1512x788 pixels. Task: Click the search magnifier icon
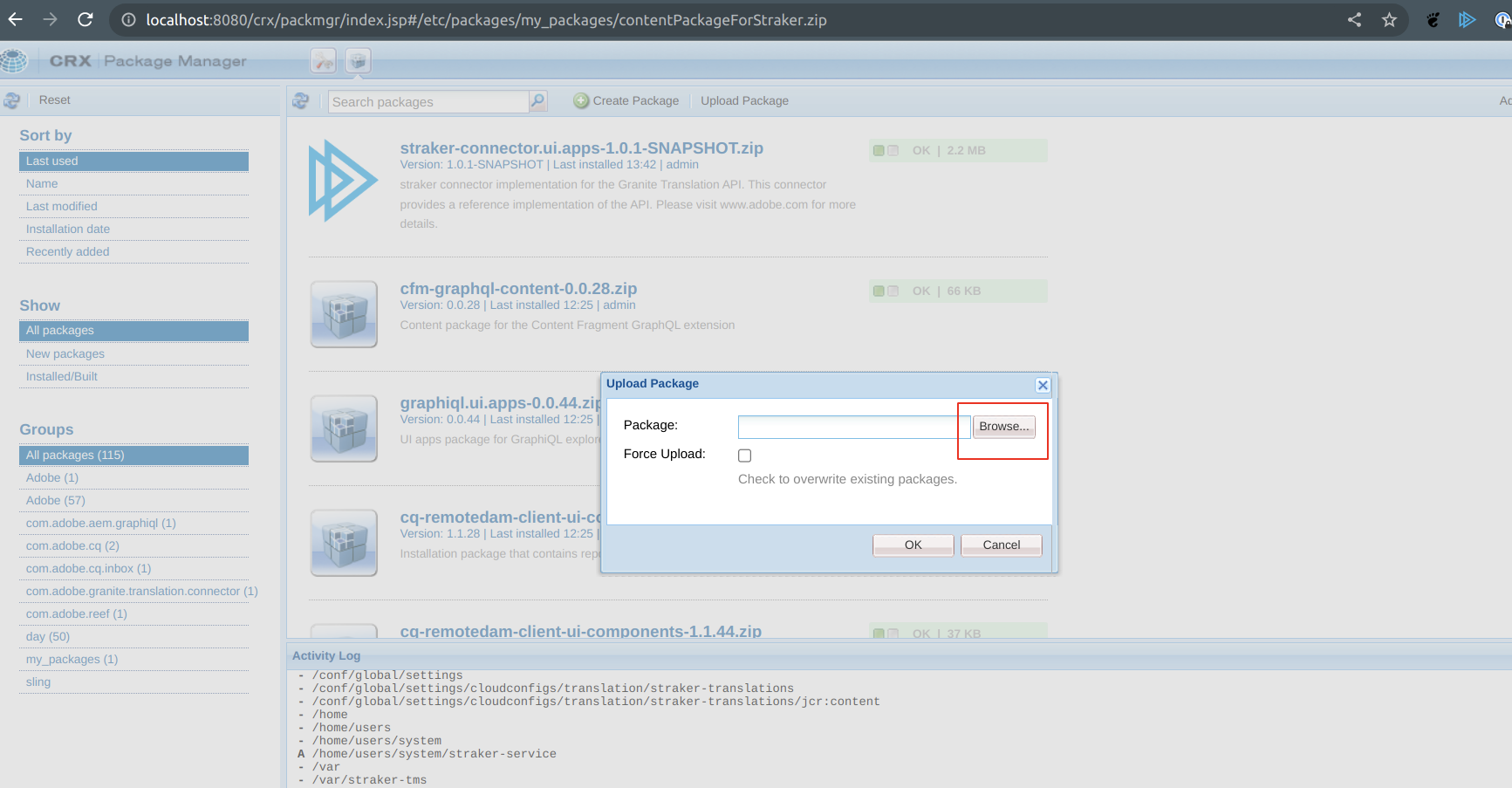538,101
